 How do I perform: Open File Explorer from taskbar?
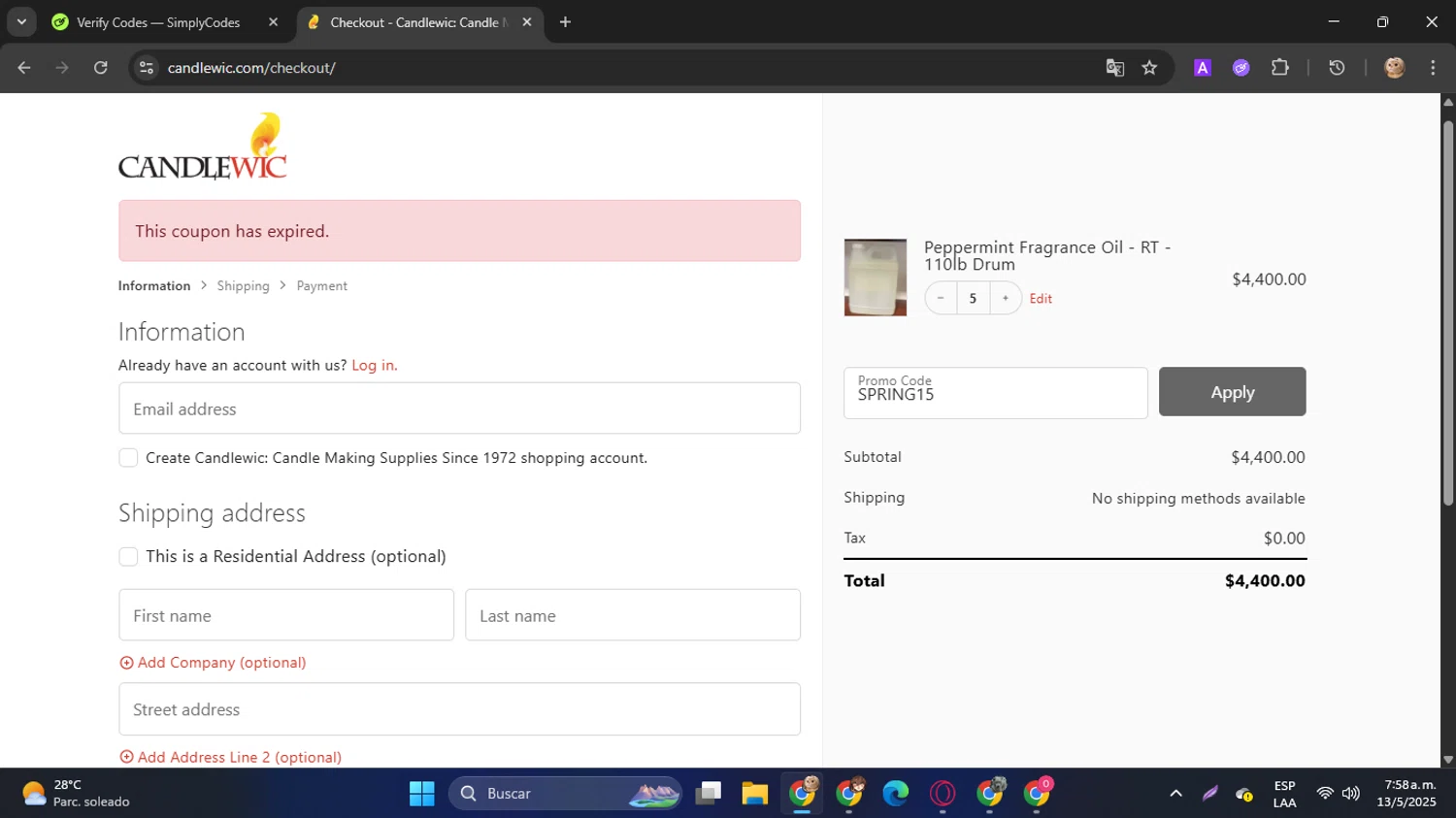(755, 794)
